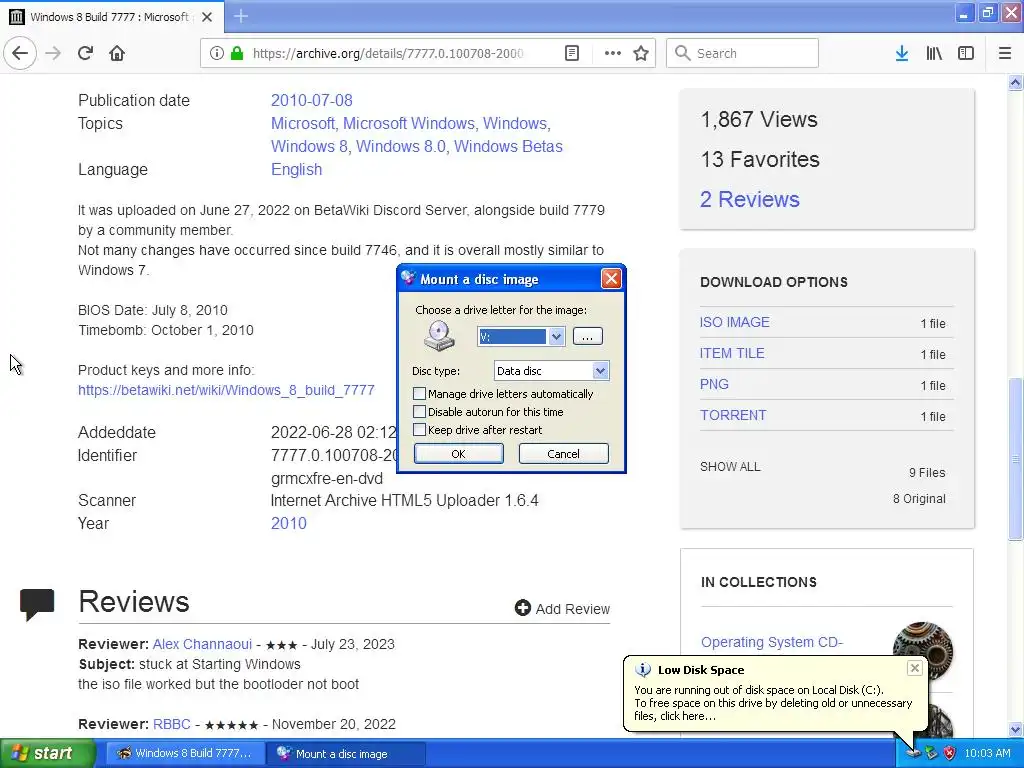
Task: Click the taskbar clock showing 10:03 AM
Action: [987, 754]
